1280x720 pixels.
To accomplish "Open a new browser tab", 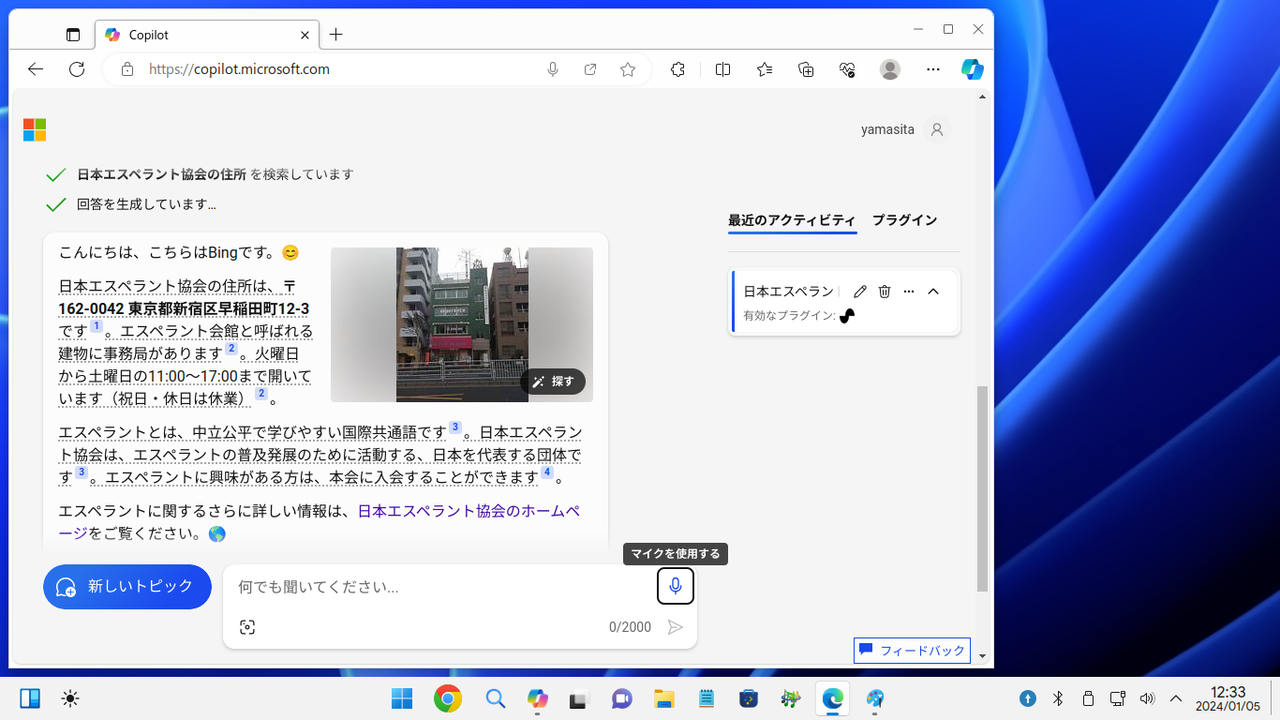I will (336, 34).
